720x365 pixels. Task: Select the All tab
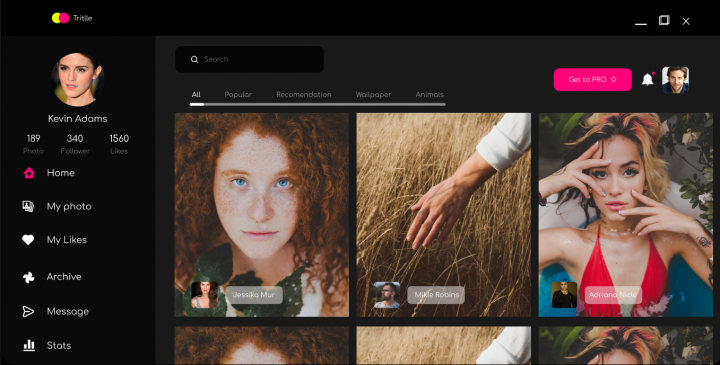(x=196, y=95)
